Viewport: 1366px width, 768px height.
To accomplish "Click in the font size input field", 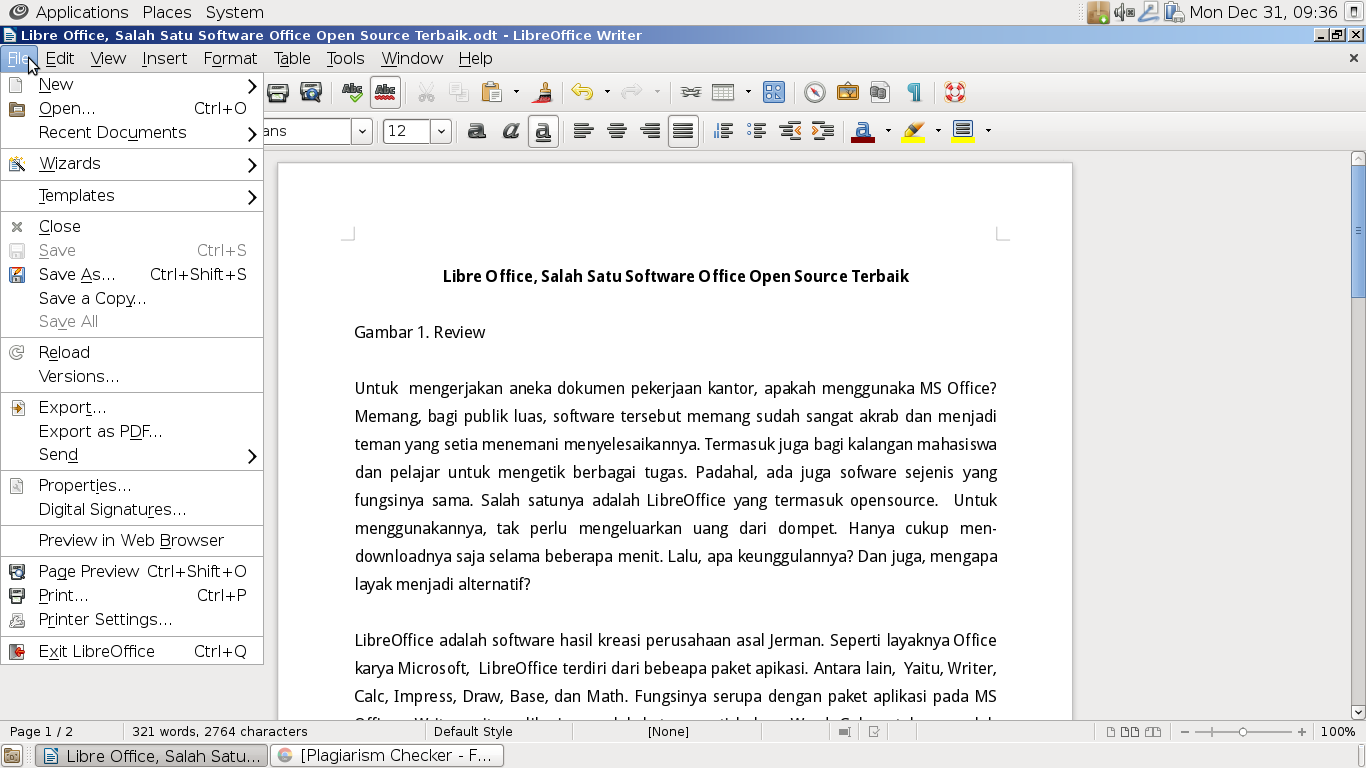I will click(407, 131).
